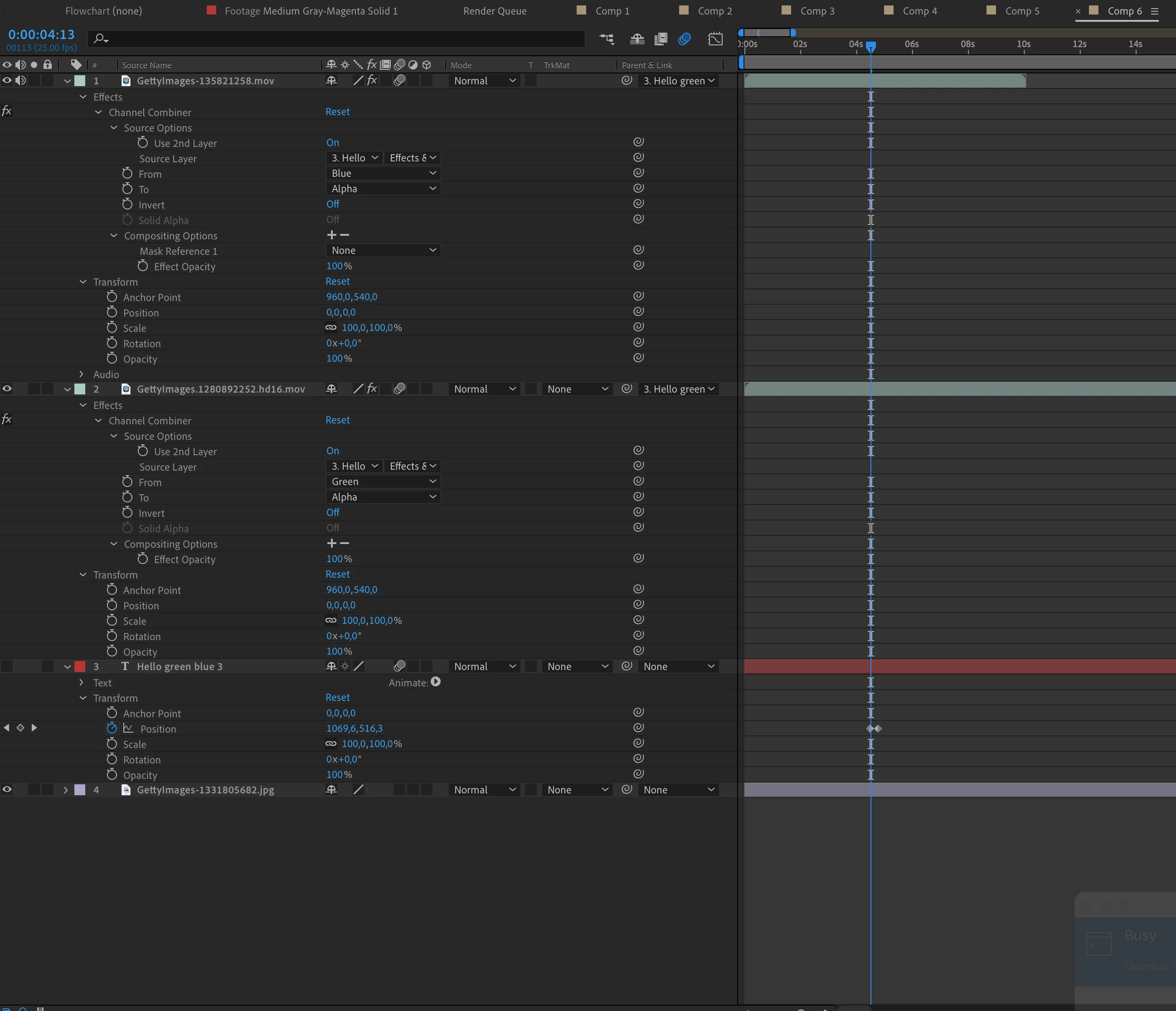Open the Graph Editor icon
This screenshot has width=1176, height=1011.
(715, 39)
